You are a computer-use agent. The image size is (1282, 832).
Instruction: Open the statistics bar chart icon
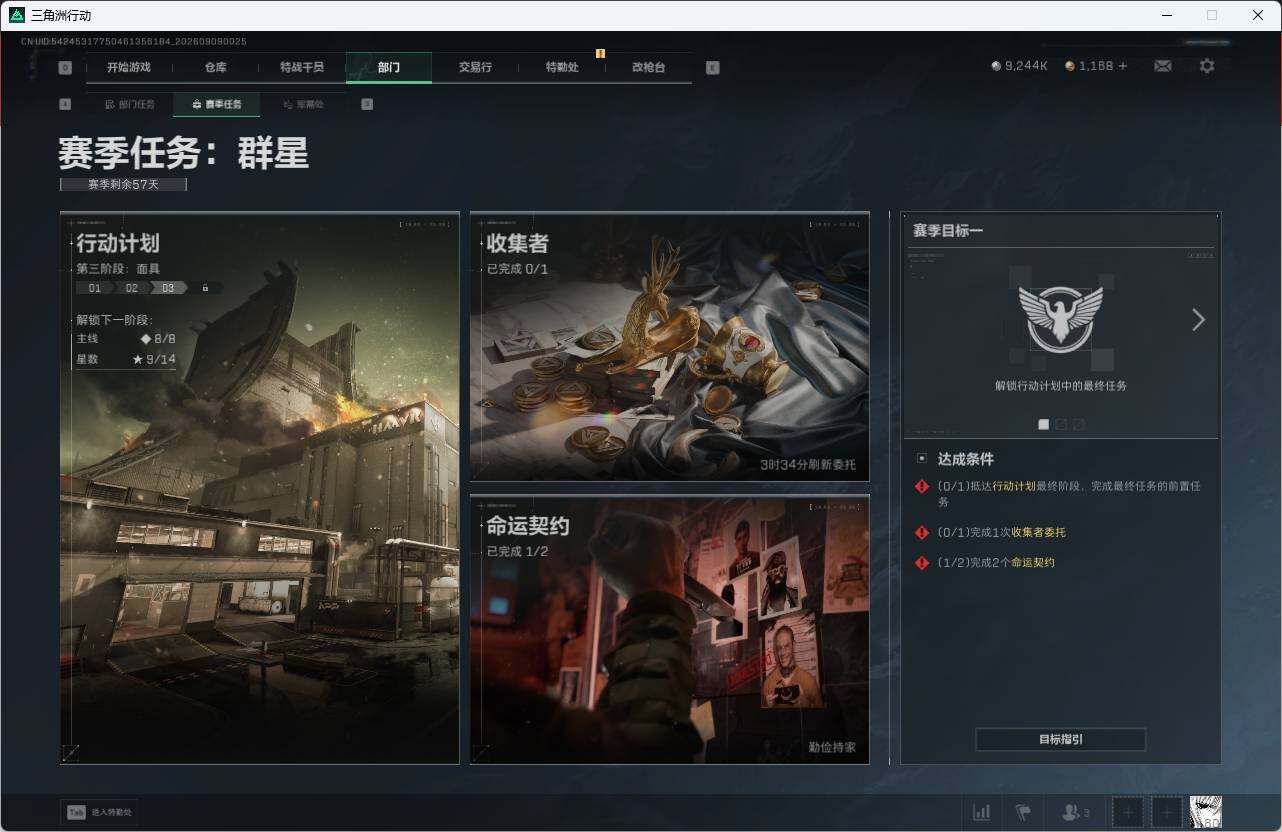point(982,812)
